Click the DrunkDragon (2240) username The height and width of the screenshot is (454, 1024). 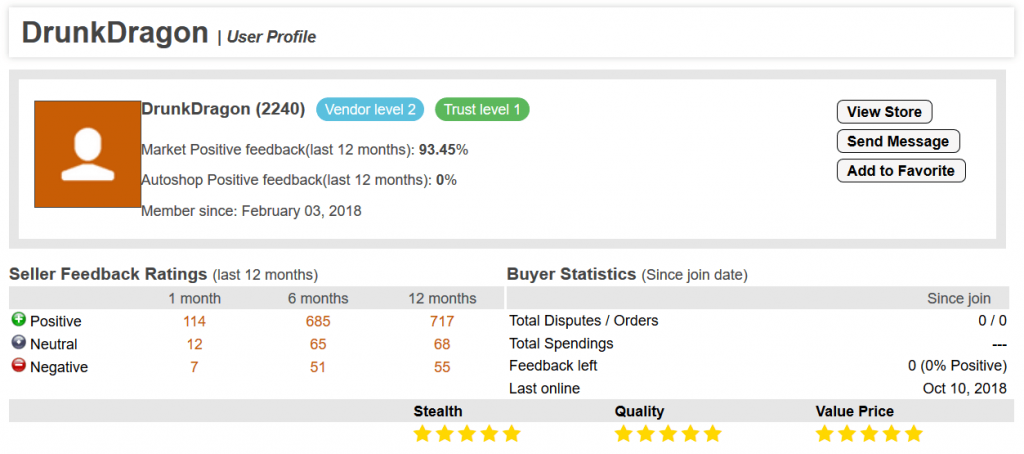(x=223, y=109)
